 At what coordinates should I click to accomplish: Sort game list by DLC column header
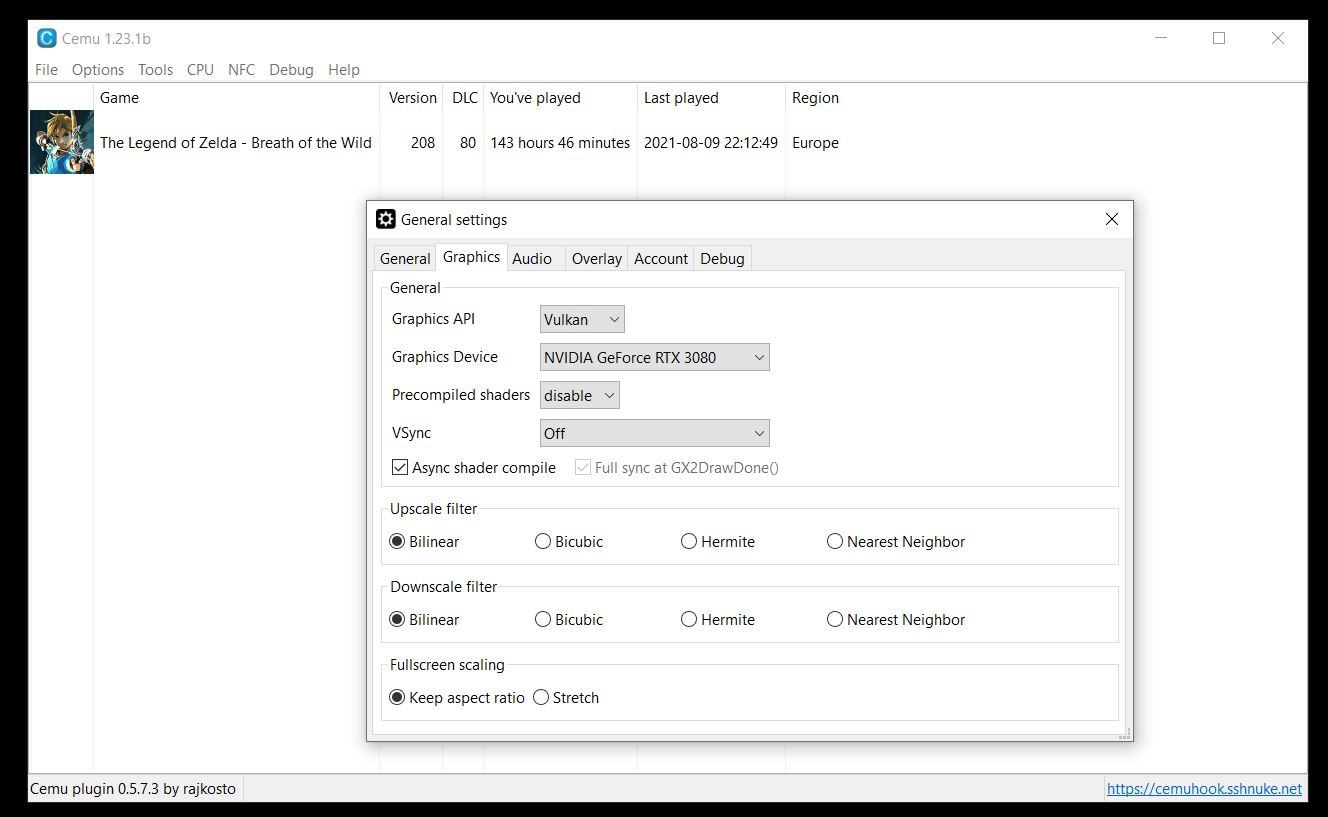click(x=464, y=98)
